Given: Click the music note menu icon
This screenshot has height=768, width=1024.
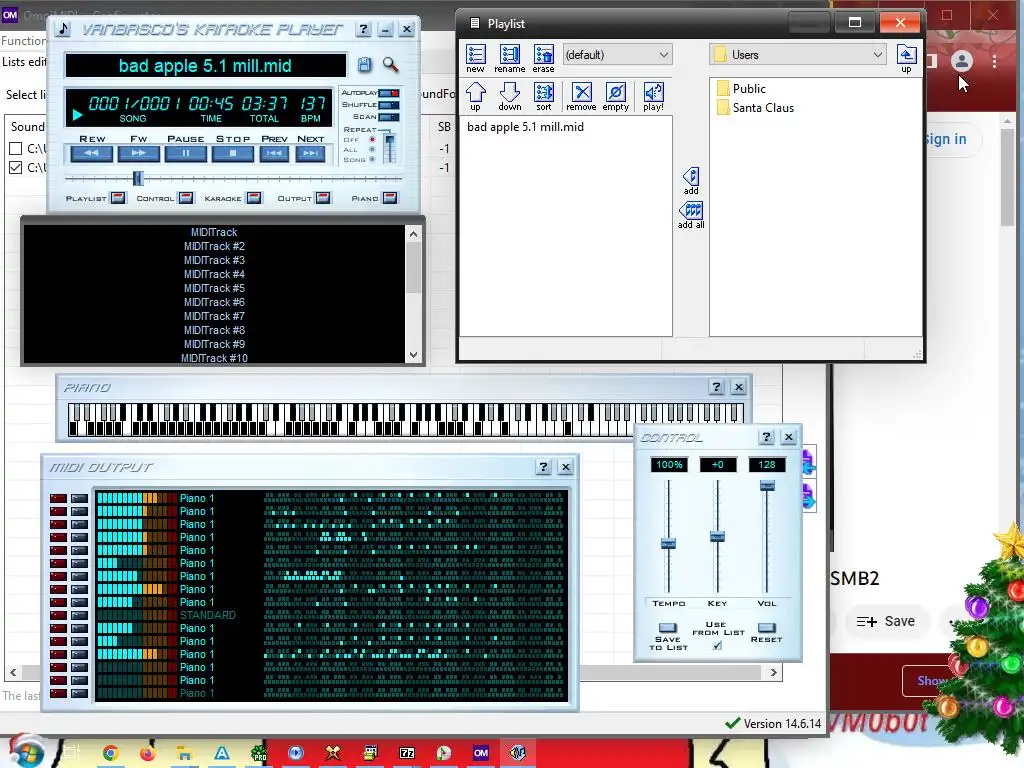Looking at the screenshot, I should click(x=63, y=29).
